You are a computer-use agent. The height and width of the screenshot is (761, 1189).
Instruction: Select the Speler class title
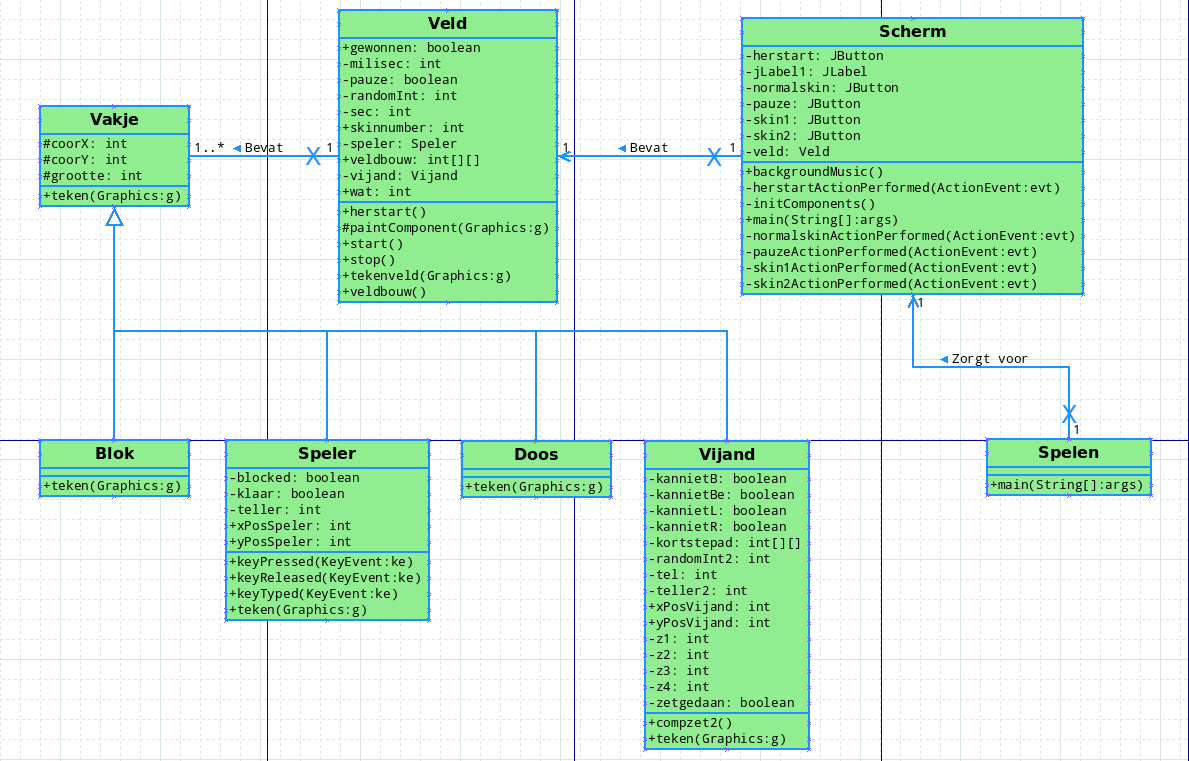coord(327,453)
